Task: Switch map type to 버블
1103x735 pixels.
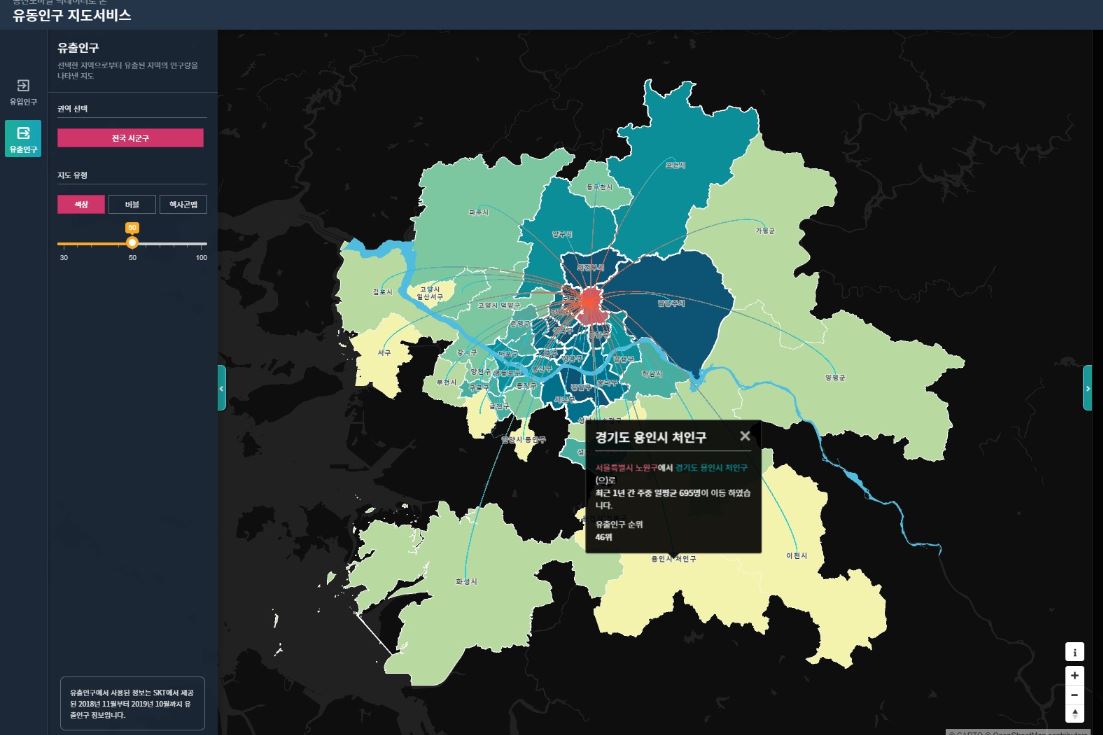Action: pos(132,204)
